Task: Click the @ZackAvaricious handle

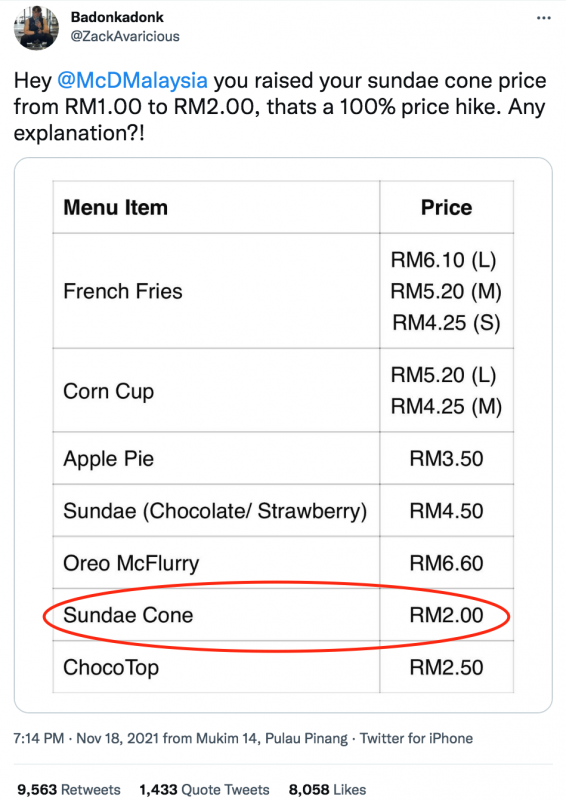Action: [x=125, y=37]
